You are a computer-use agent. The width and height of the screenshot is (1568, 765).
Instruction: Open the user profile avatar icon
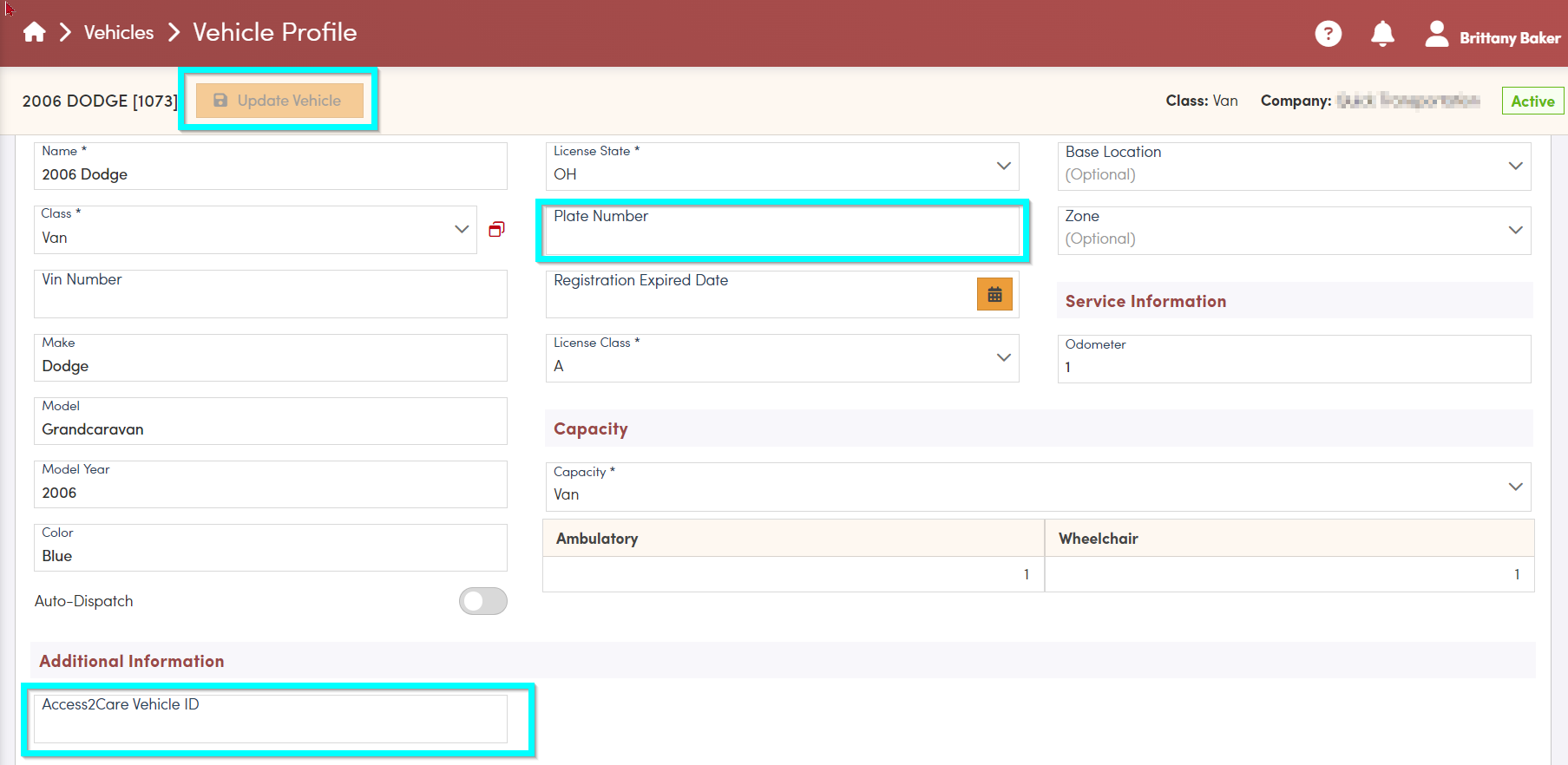tap(1436, 34)
